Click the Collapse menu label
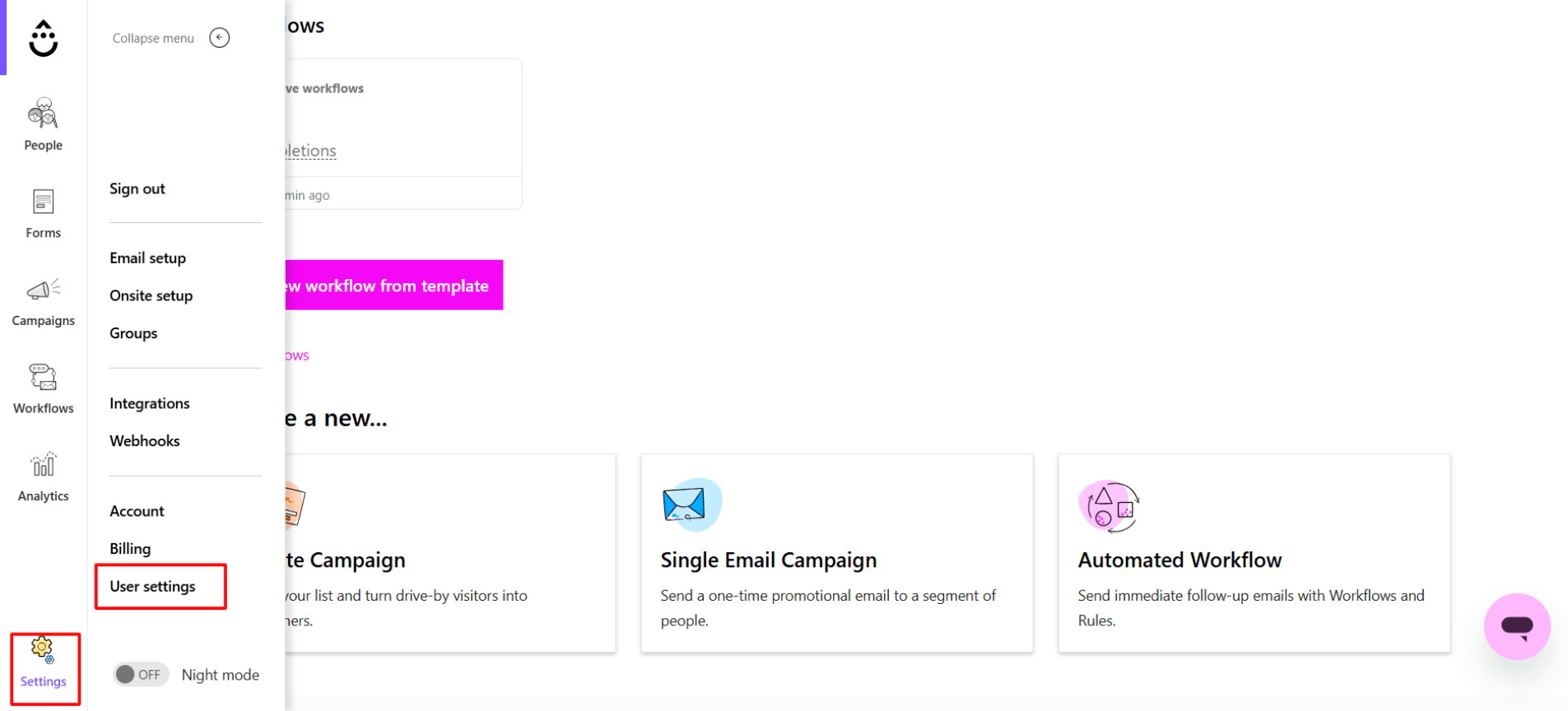1568x711 pixels. coord(153,38)
